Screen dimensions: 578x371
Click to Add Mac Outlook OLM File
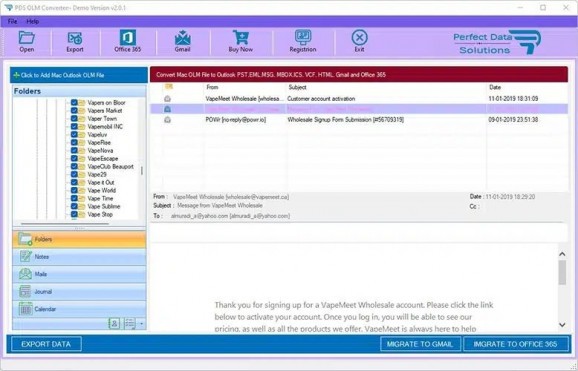[x=79, y=75]
